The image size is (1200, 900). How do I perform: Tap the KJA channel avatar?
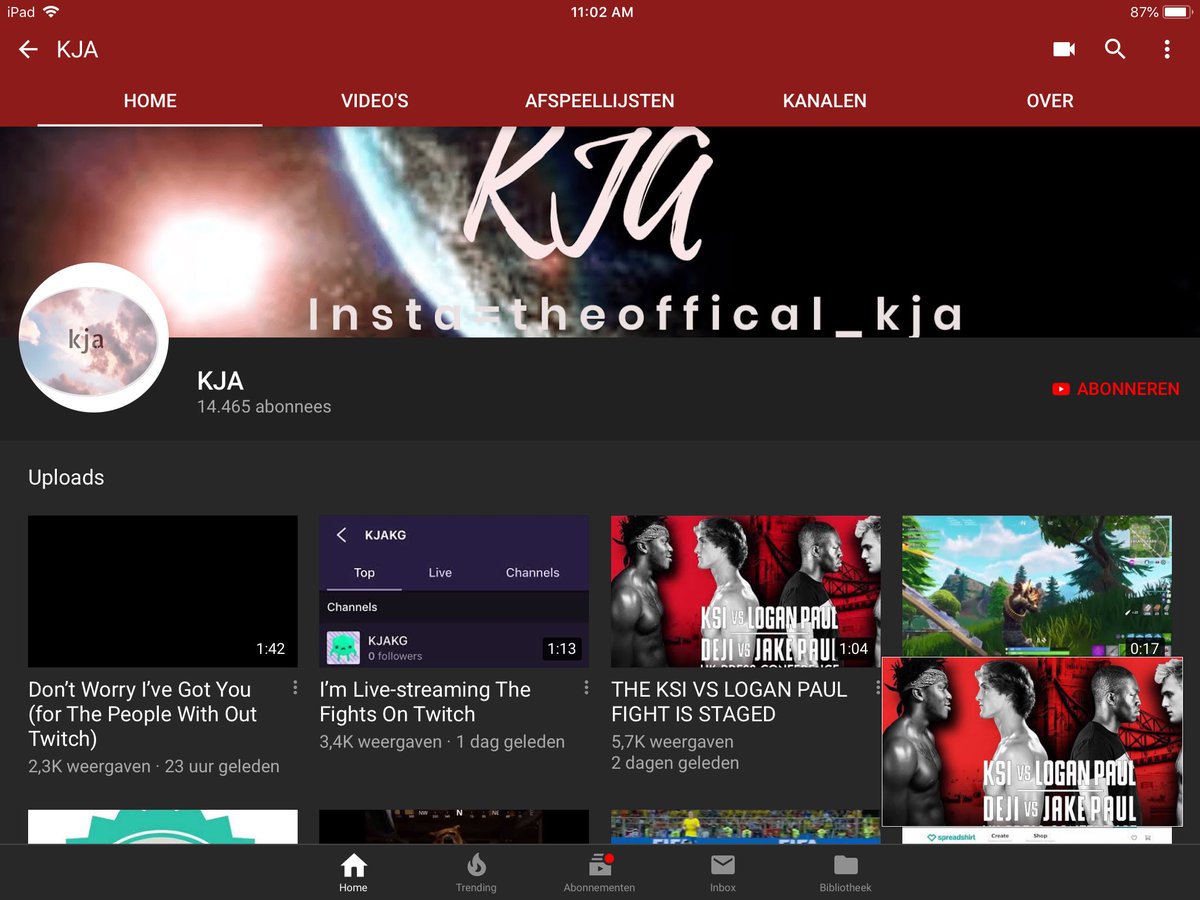click(x=93, y=337)
